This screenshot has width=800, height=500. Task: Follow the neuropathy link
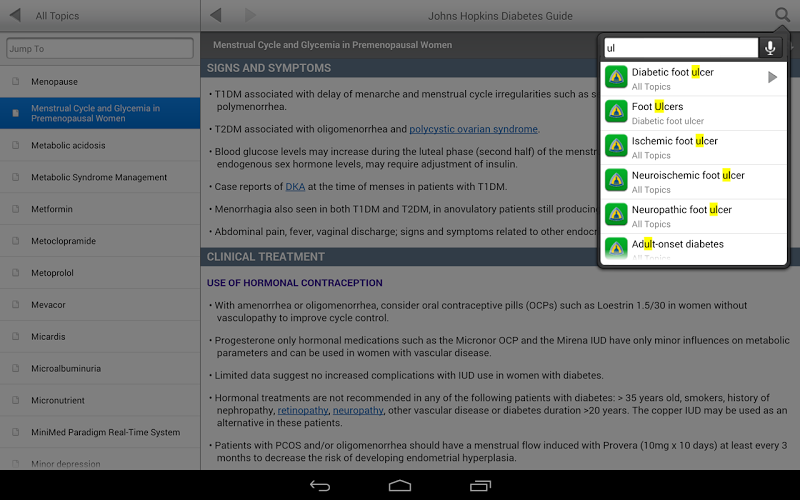[358, 410]
